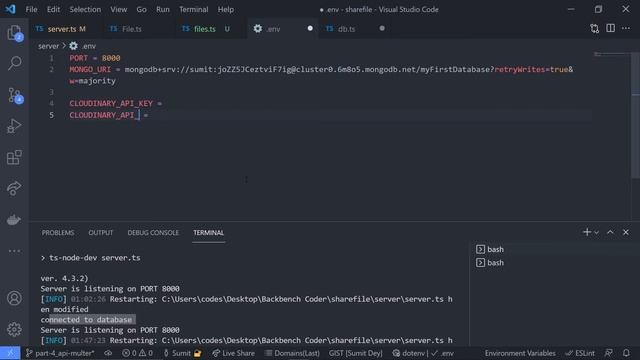Screen dimensions: 640x360
Task: Click unsaved dot on .env tab
Action: tap(310, 28)
